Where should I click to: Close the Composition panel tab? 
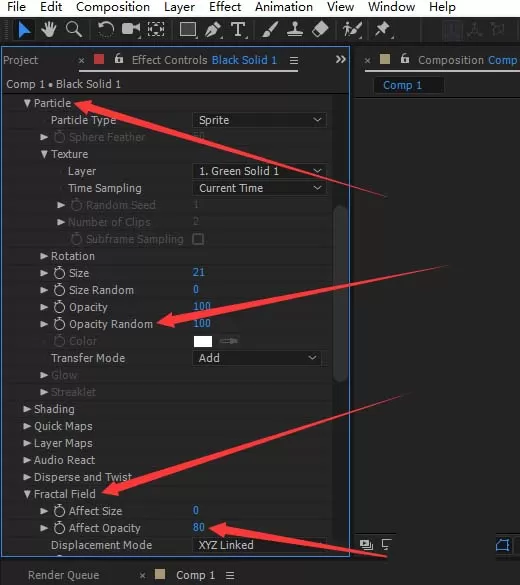click(367, 60)
